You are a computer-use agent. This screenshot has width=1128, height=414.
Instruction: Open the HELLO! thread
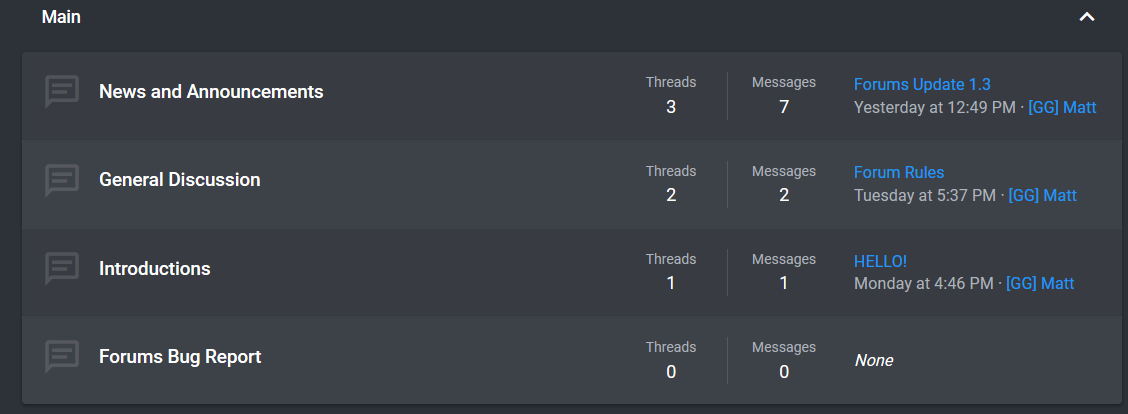(x=881, y=261)
